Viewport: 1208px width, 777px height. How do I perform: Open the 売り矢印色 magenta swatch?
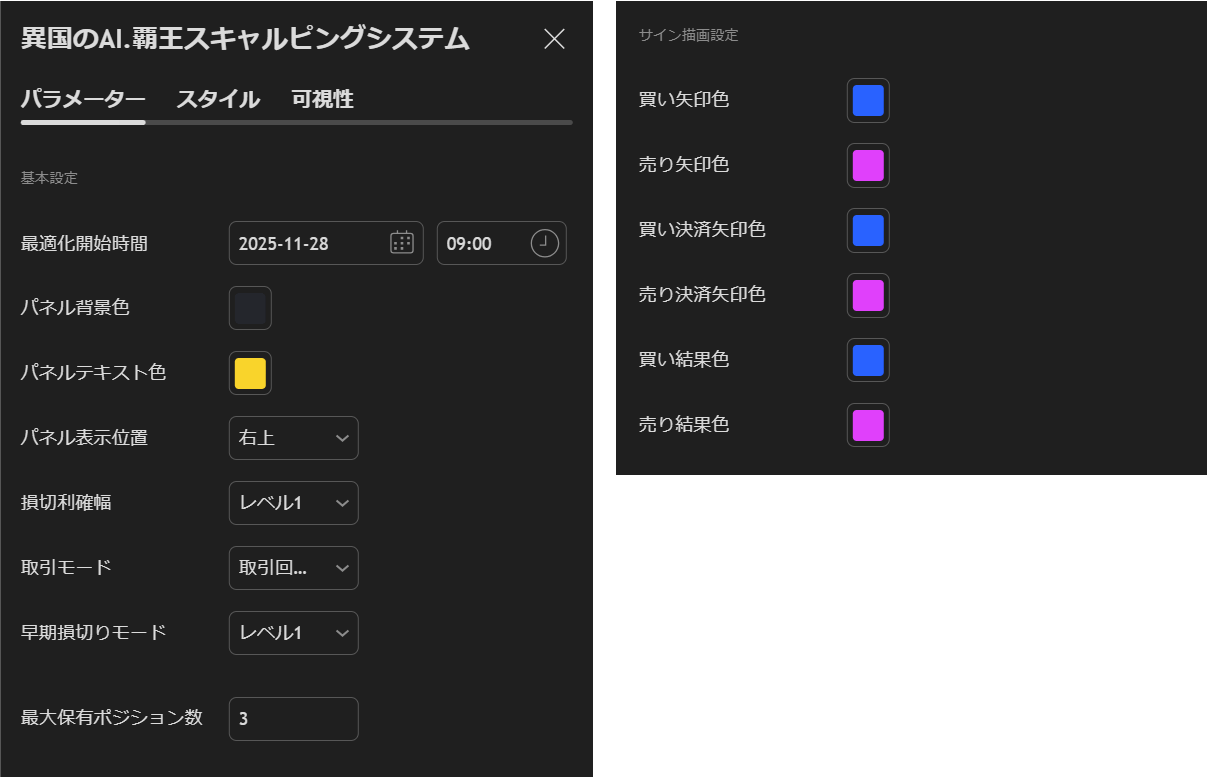(x=867, y=165)
